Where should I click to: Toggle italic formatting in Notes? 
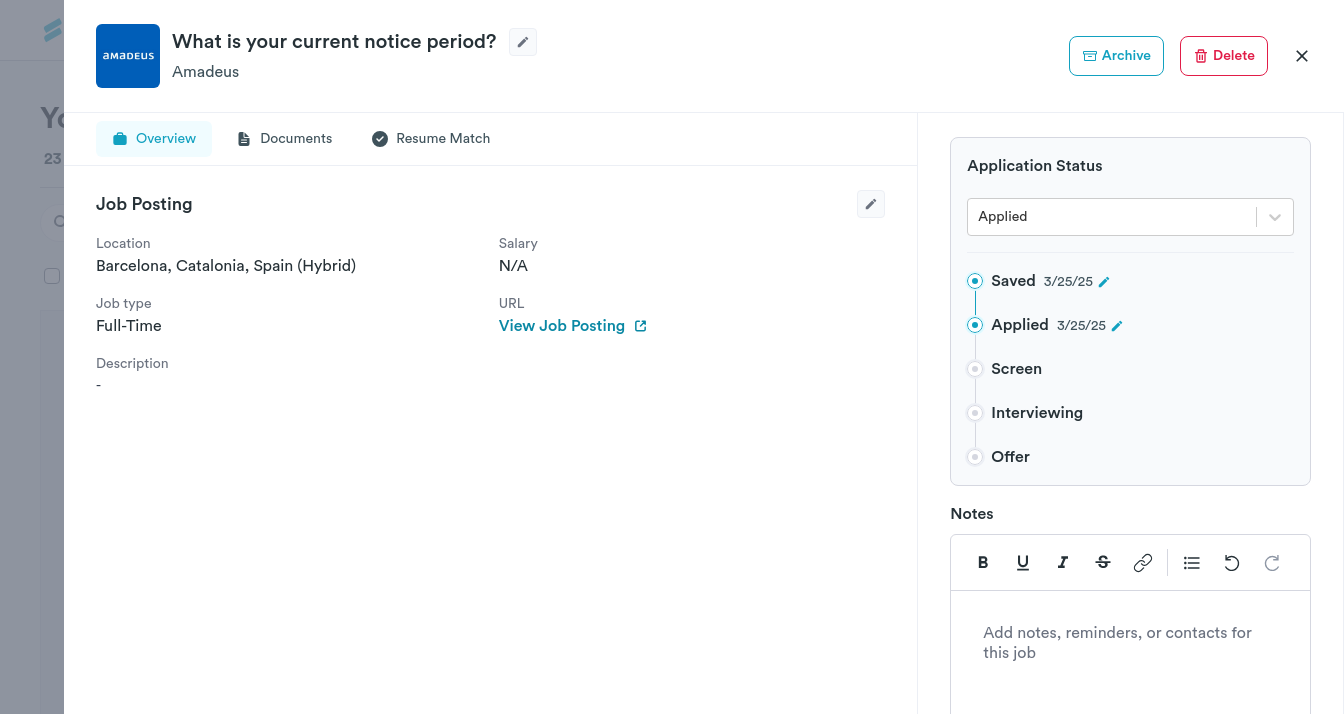[x=1063, y=563]
